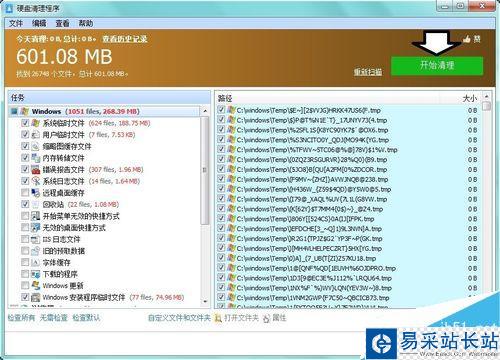Click the app icon in title bar
The width and height of the screenshot is (500, 360).
9,8
